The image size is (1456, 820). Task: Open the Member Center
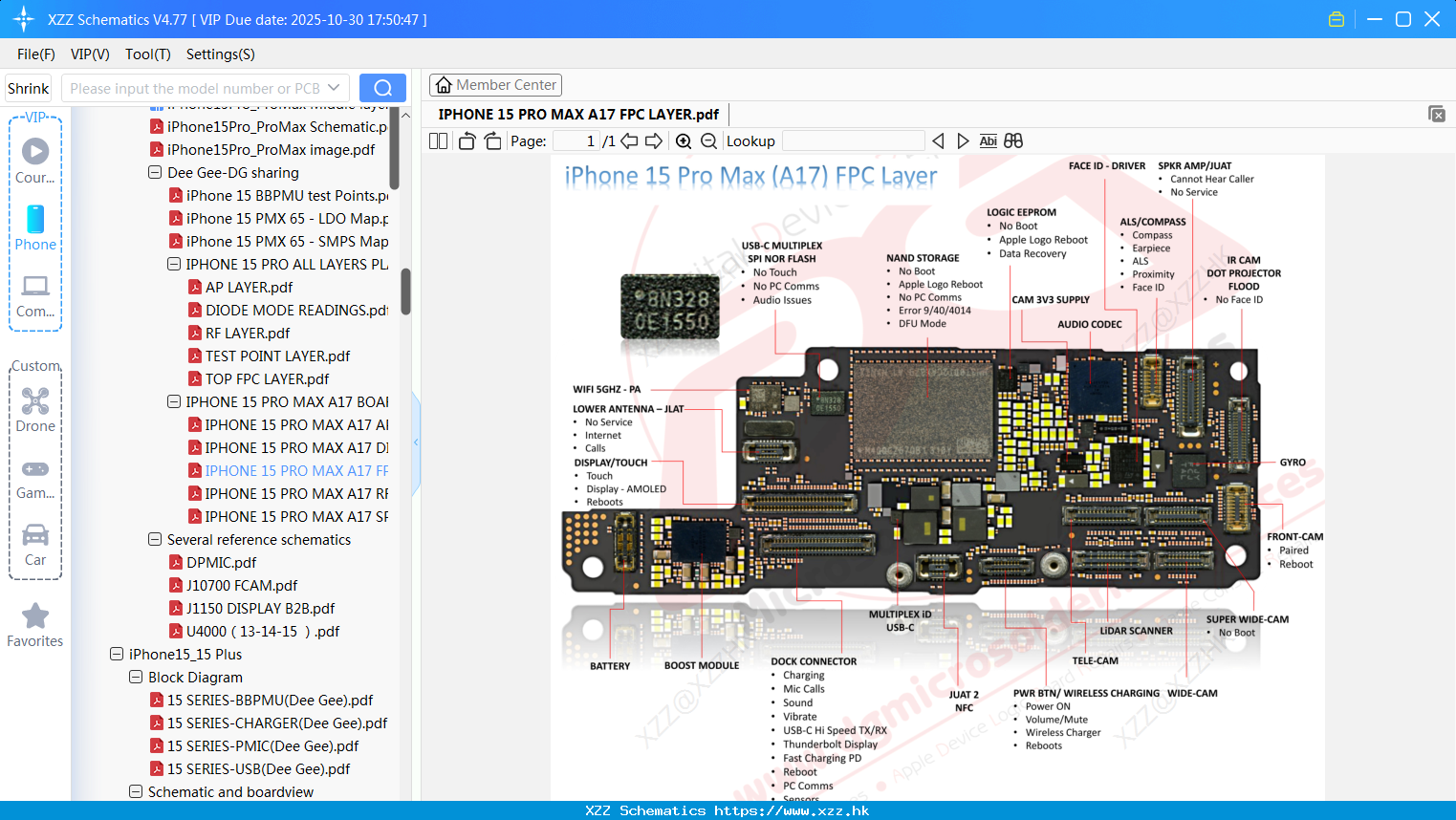495,85
